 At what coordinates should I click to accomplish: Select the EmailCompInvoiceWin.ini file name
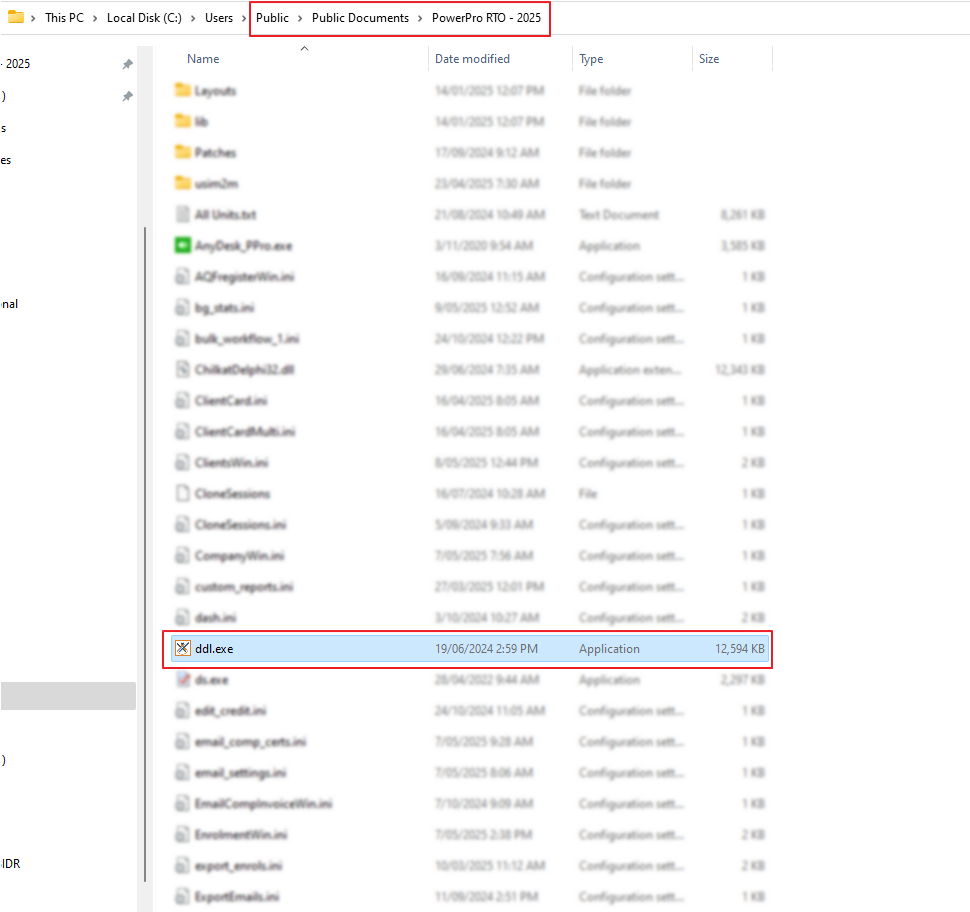click(264, 803)
